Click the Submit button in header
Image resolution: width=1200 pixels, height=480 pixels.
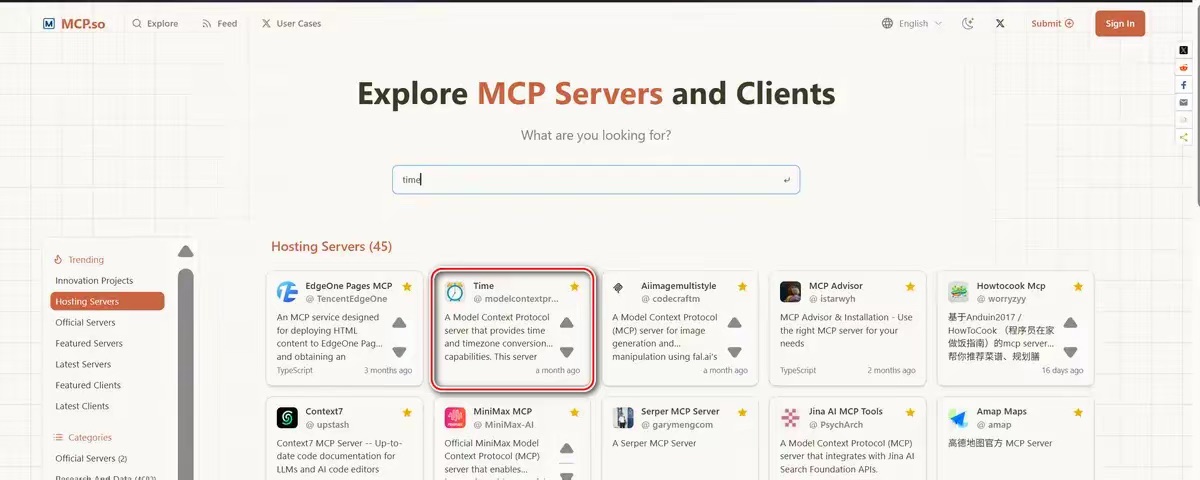1052,23
